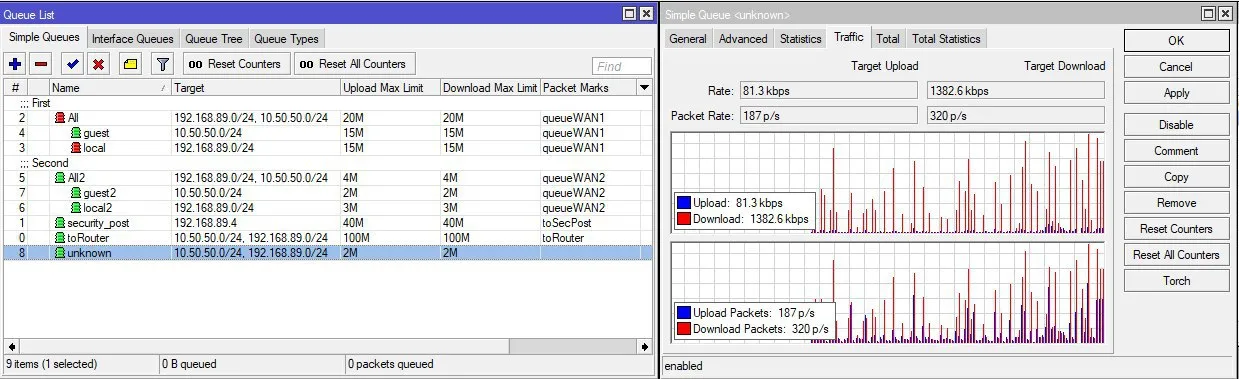Open the Interface Queues tab
This screenshot has width=1239, height=379.
pyautogui.click(x=133, y=39)
